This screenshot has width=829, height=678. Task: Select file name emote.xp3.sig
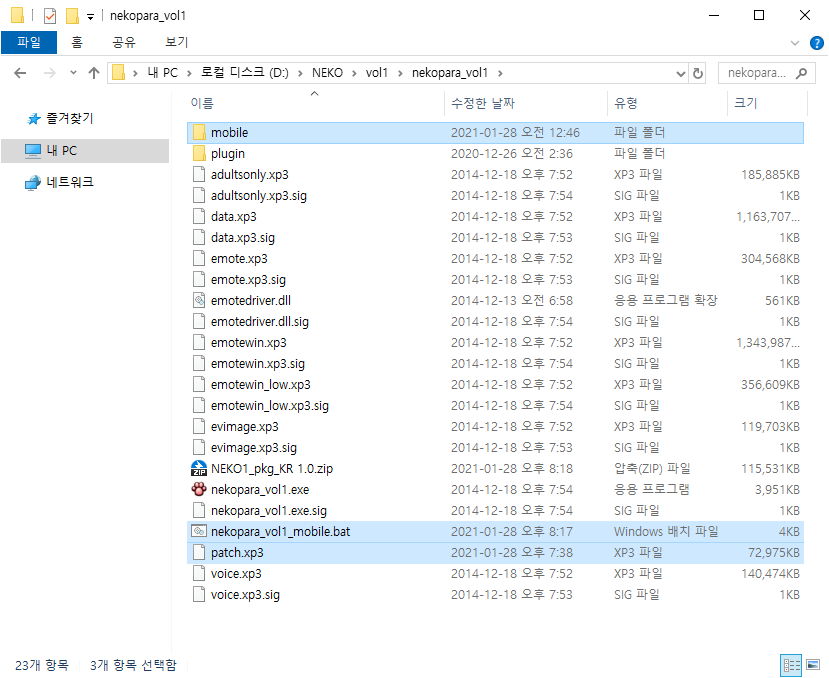point(248,280)
